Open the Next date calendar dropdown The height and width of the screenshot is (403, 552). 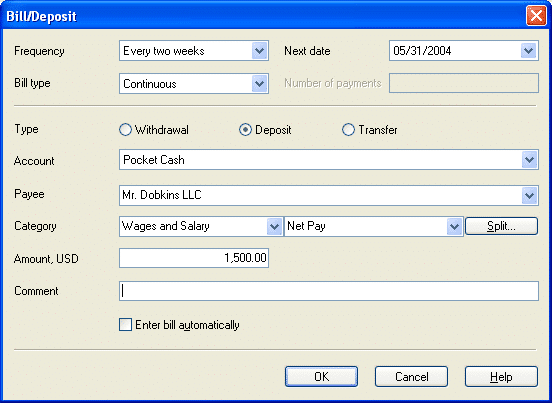pos(528,51)
